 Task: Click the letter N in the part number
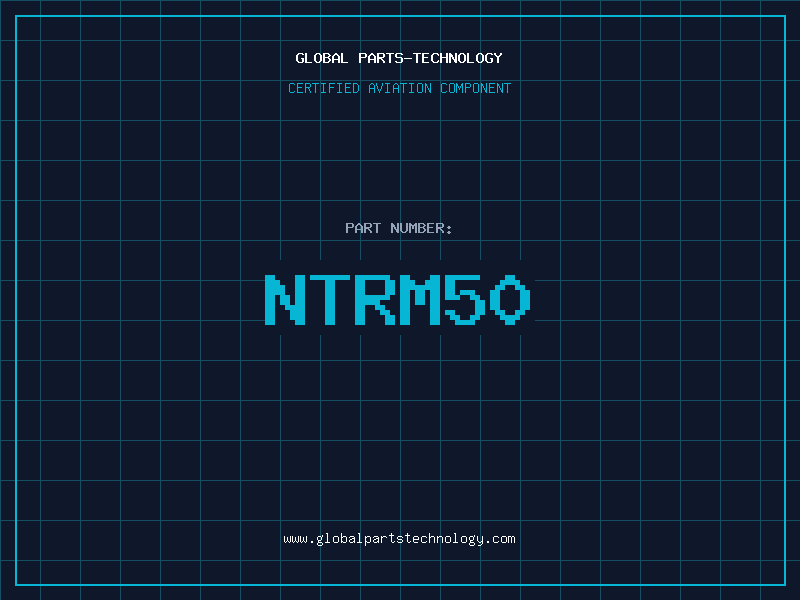(285, 300)
